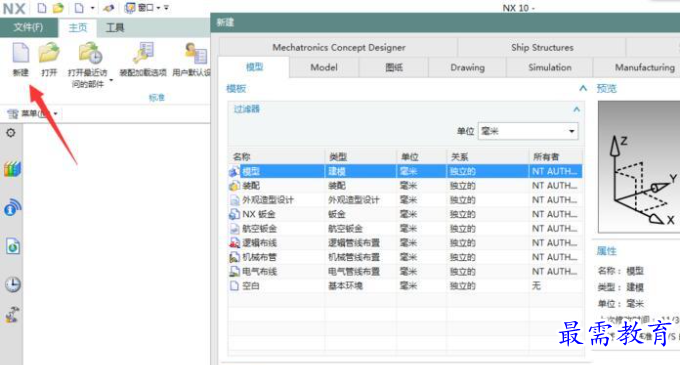Click the XYZ coordinate preview image
680x365 pixels.
point(639,167)
